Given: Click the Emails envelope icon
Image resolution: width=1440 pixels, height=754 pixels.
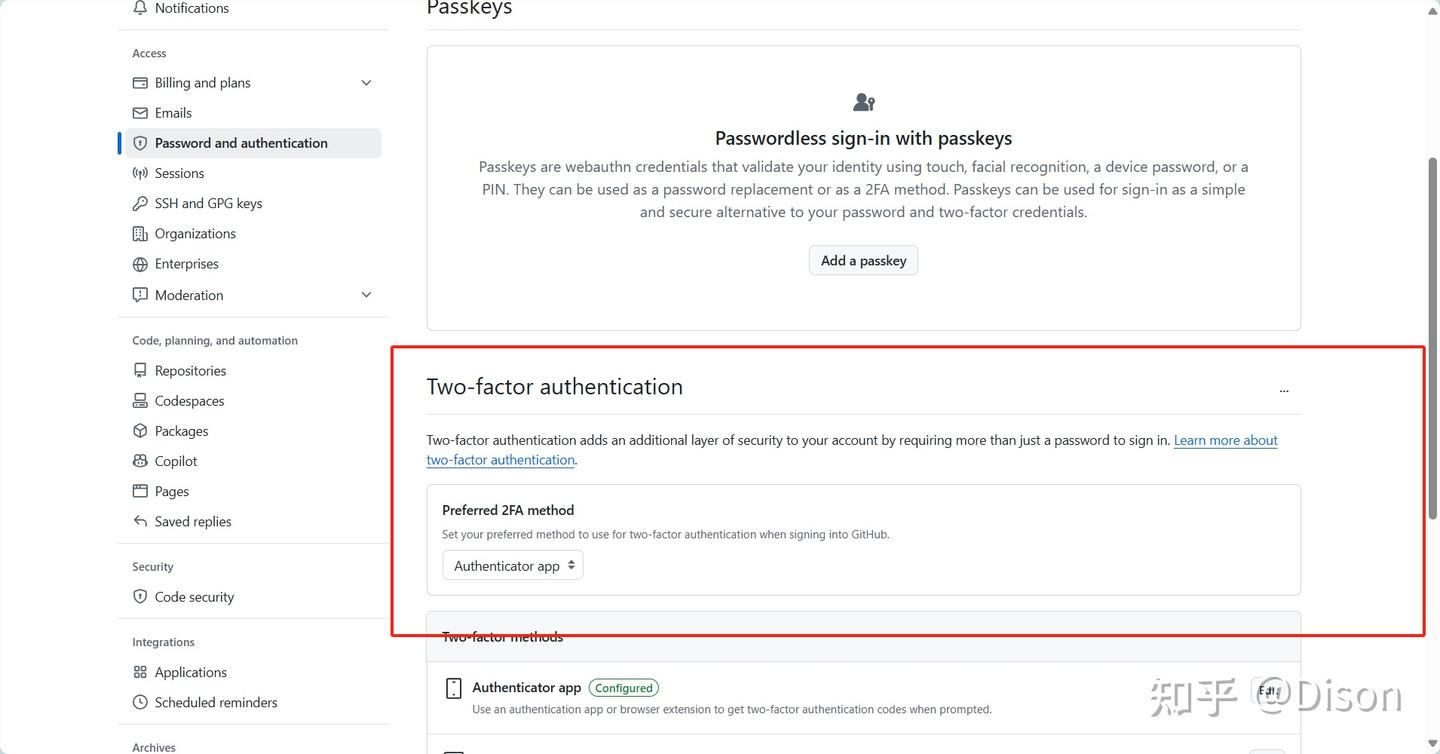Looking at the screenshot, I should [140, 113].
